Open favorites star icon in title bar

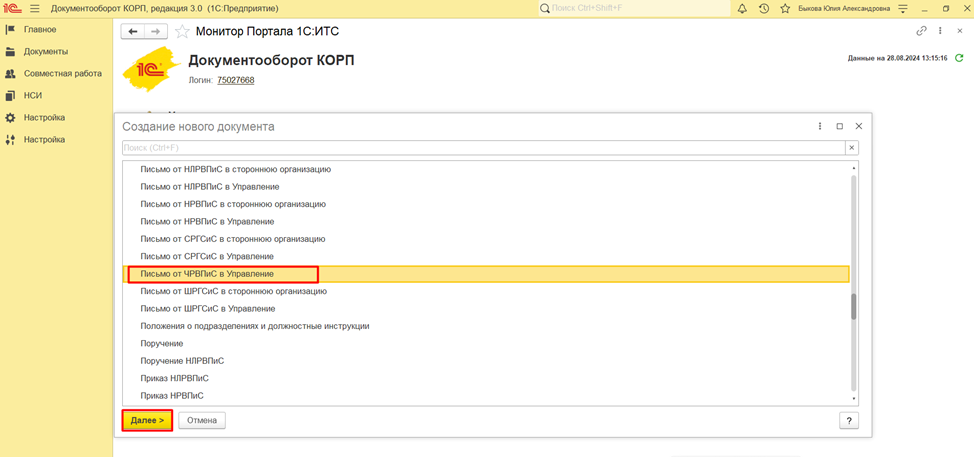[x=785, y=9]
